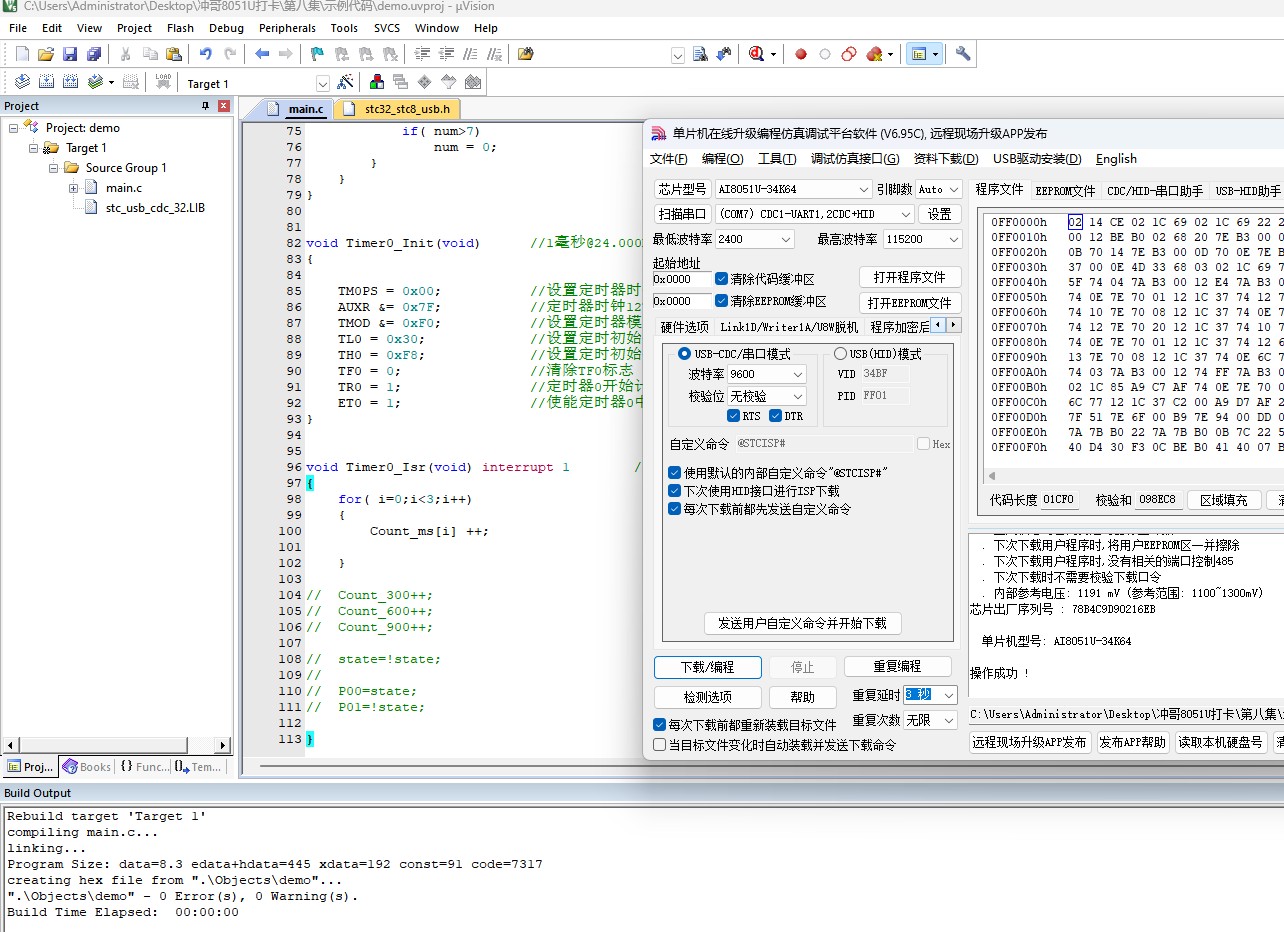
Task: Enable 当目标文件变化时自动装载并发送下载命令 checkbox
Action: coord(660,745)
